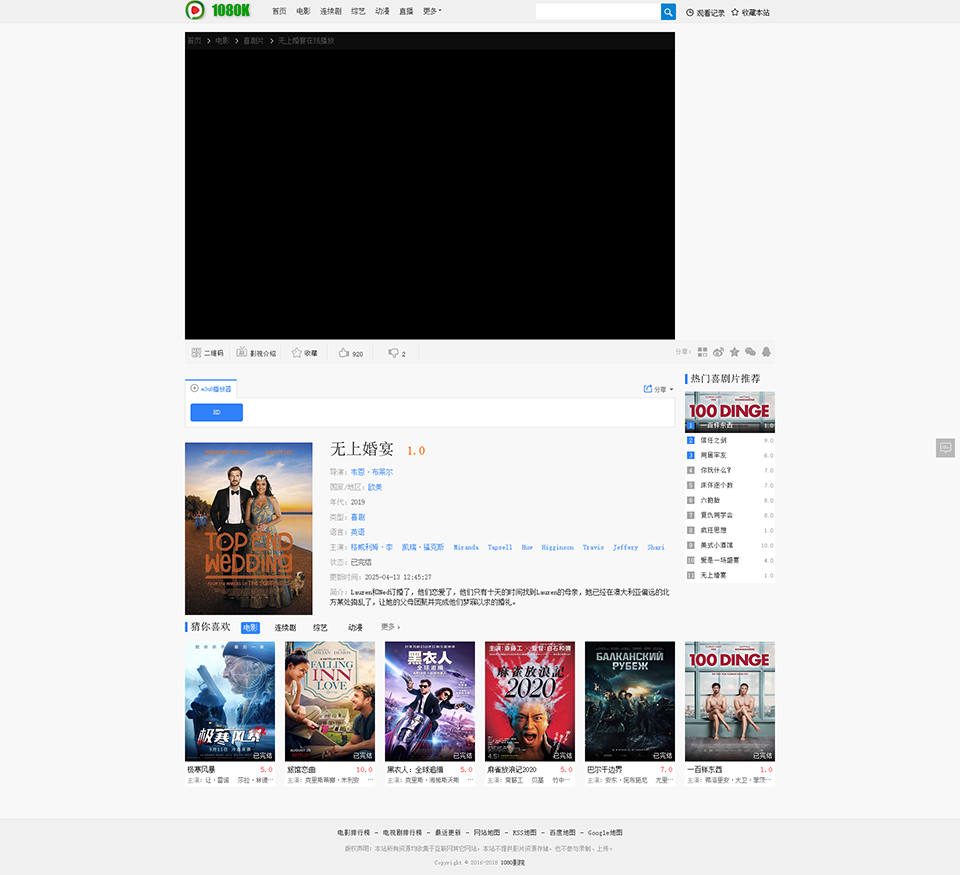Toggle 收藏 favorite star under player
Image resolution: width=960 pixels, height=875 pixels.
point(304,353)
